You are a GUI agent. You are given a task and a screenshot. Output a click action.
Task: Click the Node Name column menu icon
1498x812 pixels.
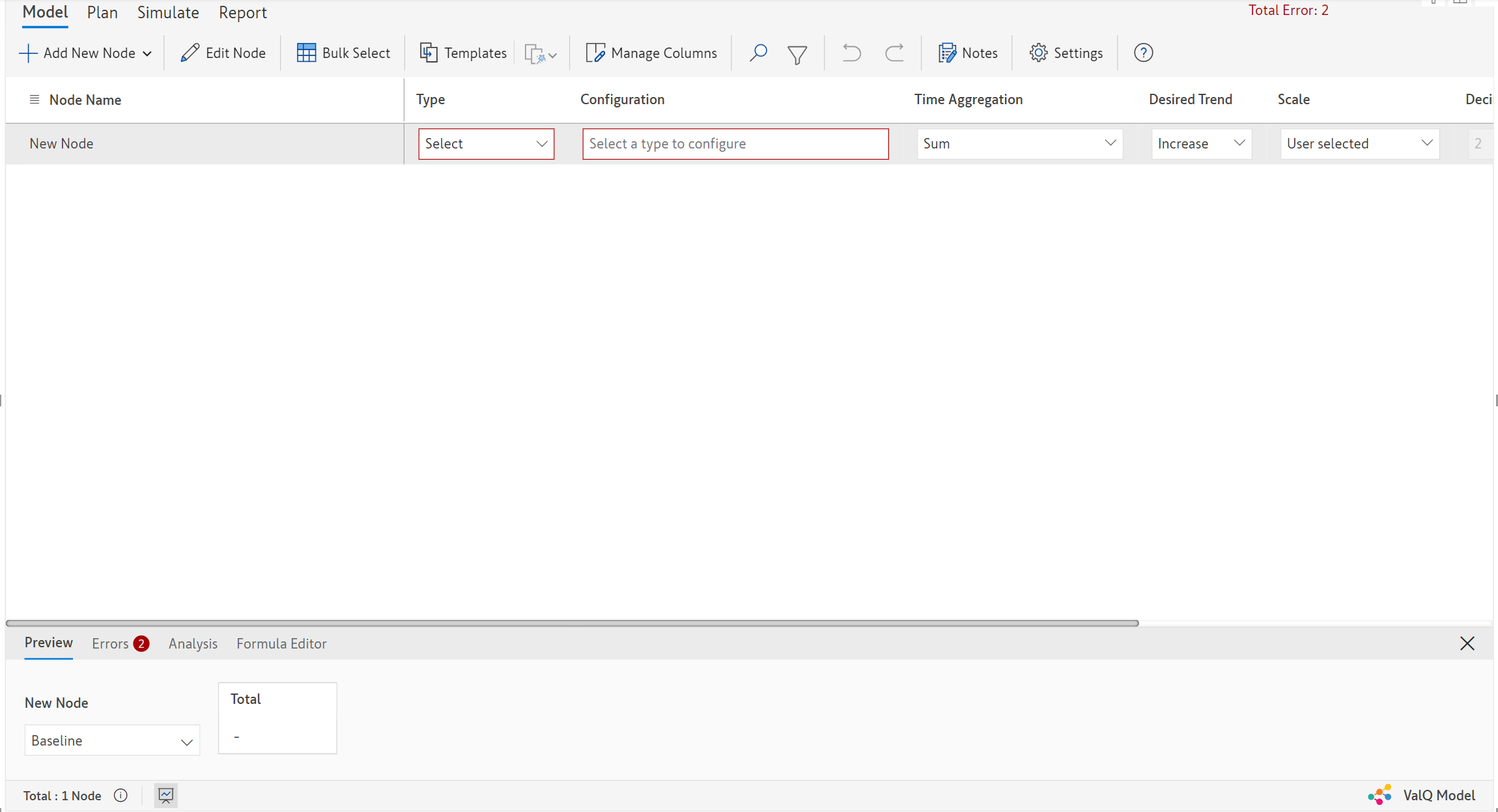point(35,100)
